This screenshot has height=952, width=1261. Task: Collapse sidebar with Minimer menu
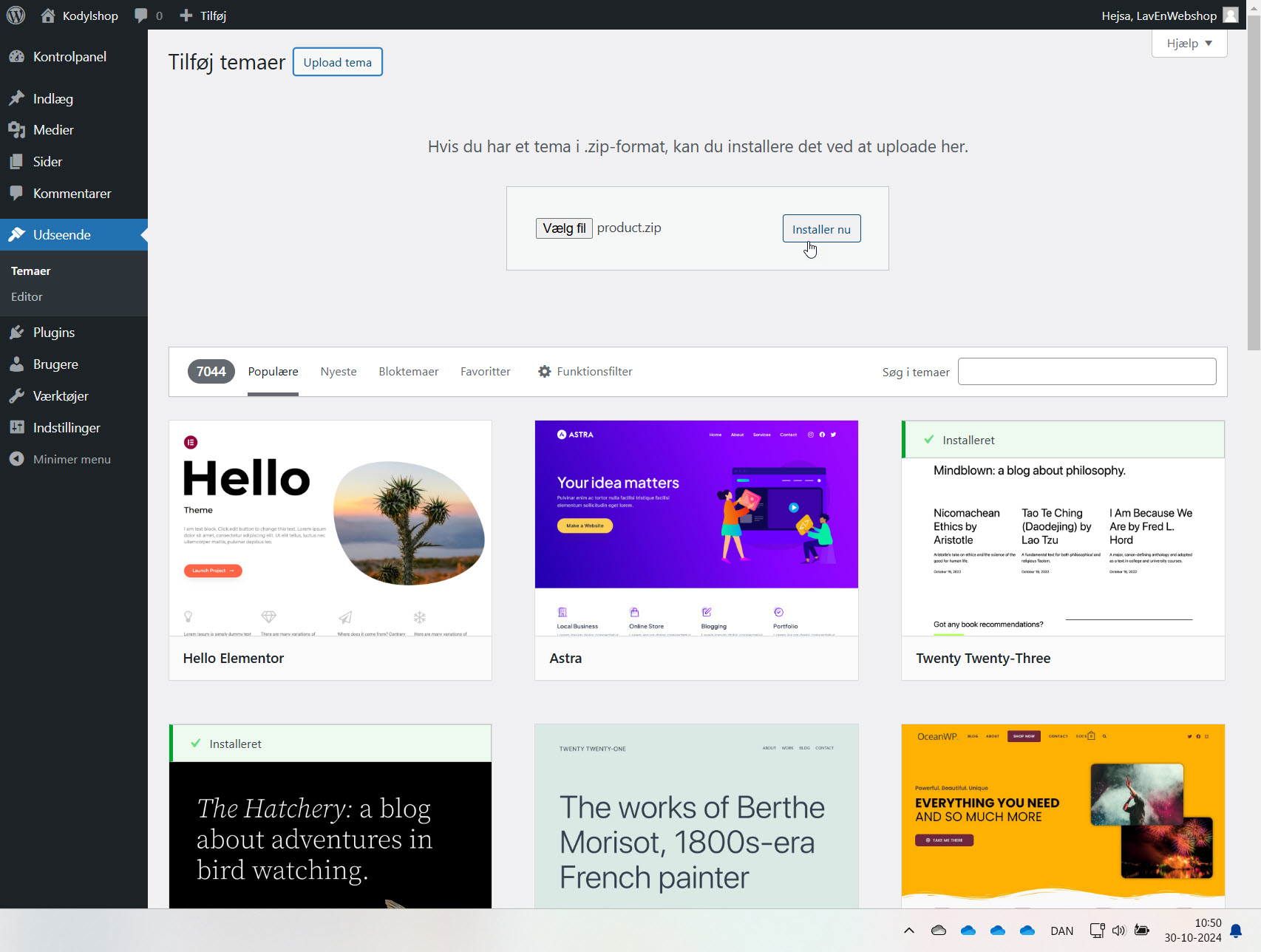72,460
